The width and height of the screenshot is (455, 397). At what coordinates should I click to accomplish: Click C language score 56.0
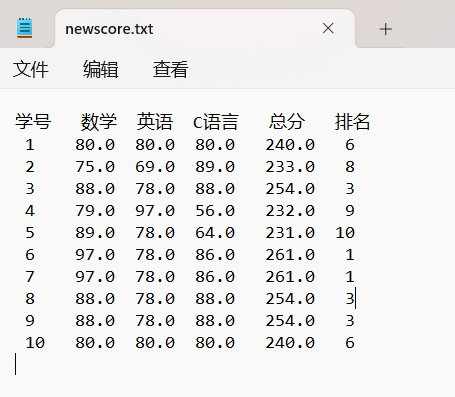[x=215, y=211]
